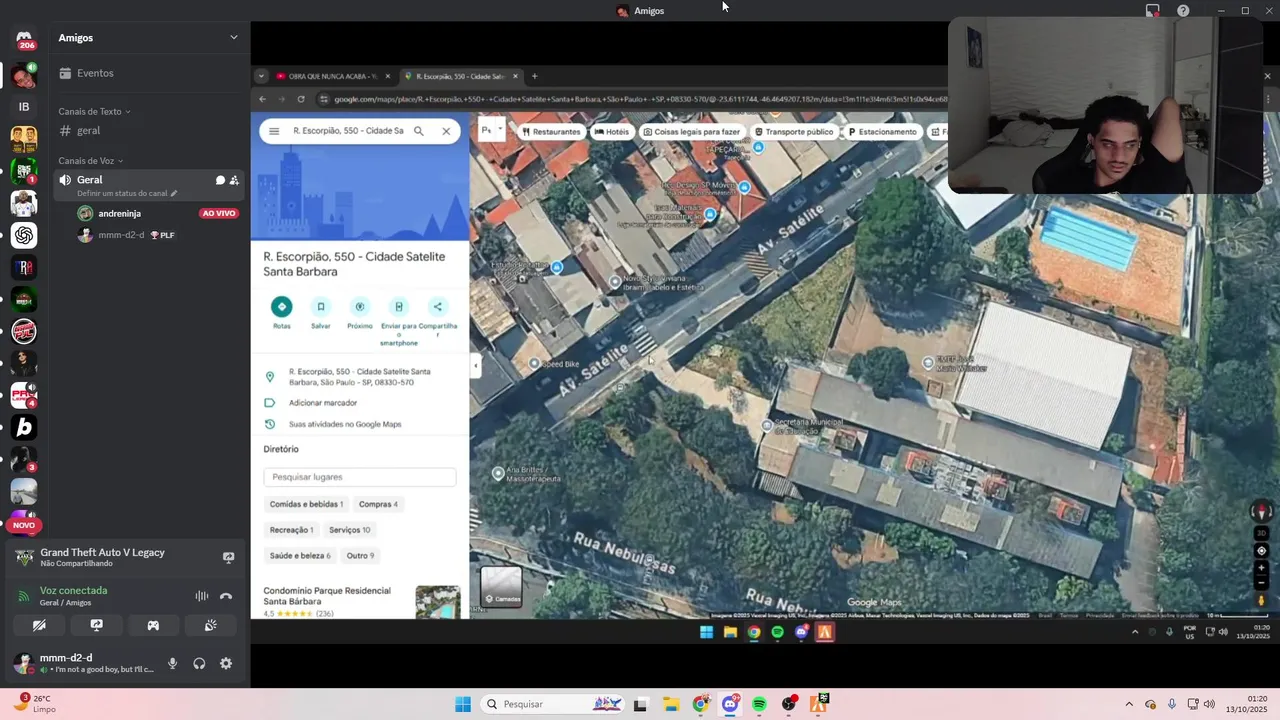Open a new browser tab in stream
Image resolution: width=1280 pixels, height=720 pixels.
click(x=534, y=76)
